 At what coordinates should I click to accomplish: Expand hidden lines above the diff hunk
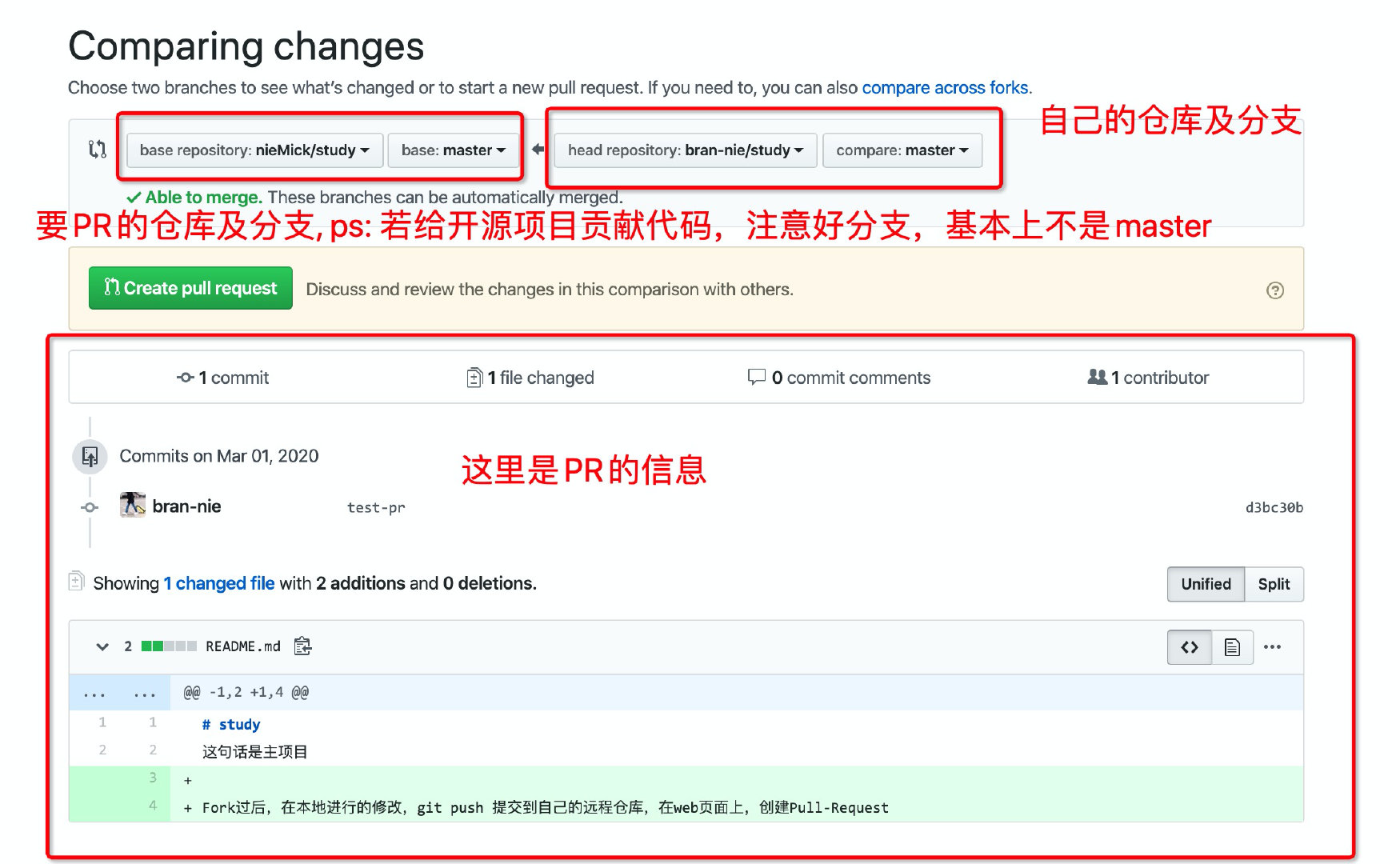point(119,693)
